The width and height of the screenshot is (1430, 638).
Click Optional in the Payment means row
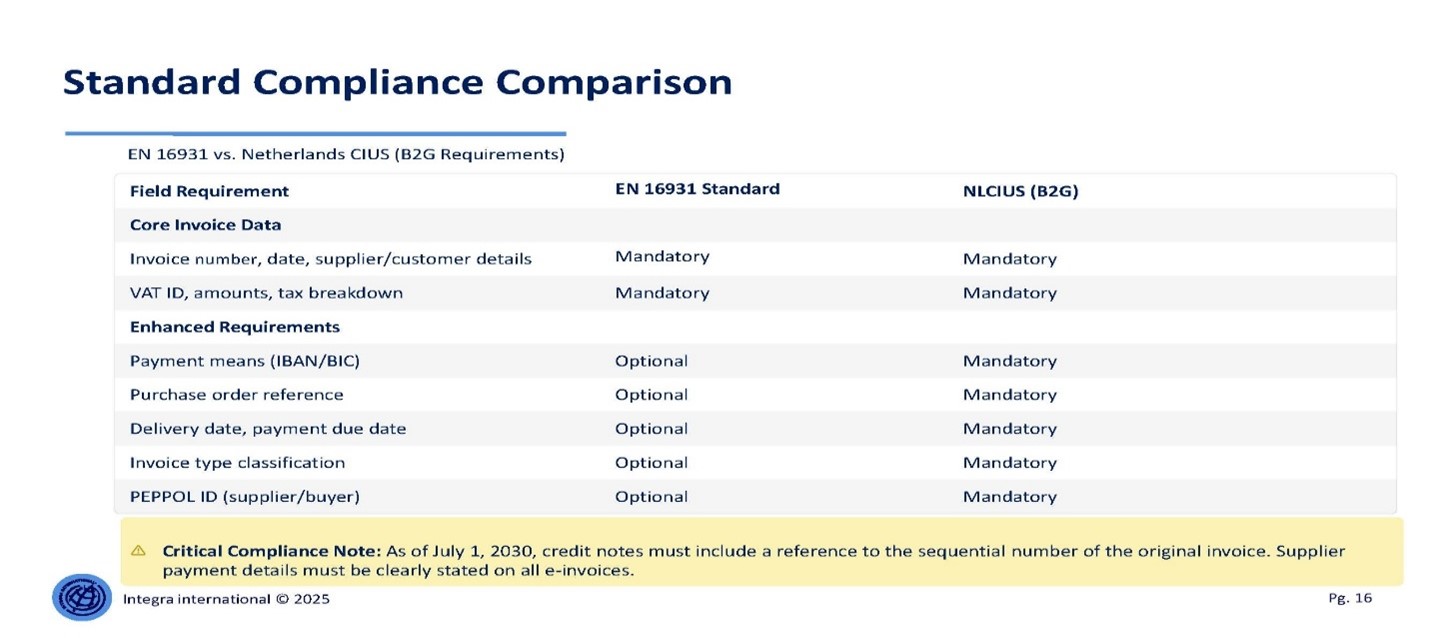(x=651, y=361)
